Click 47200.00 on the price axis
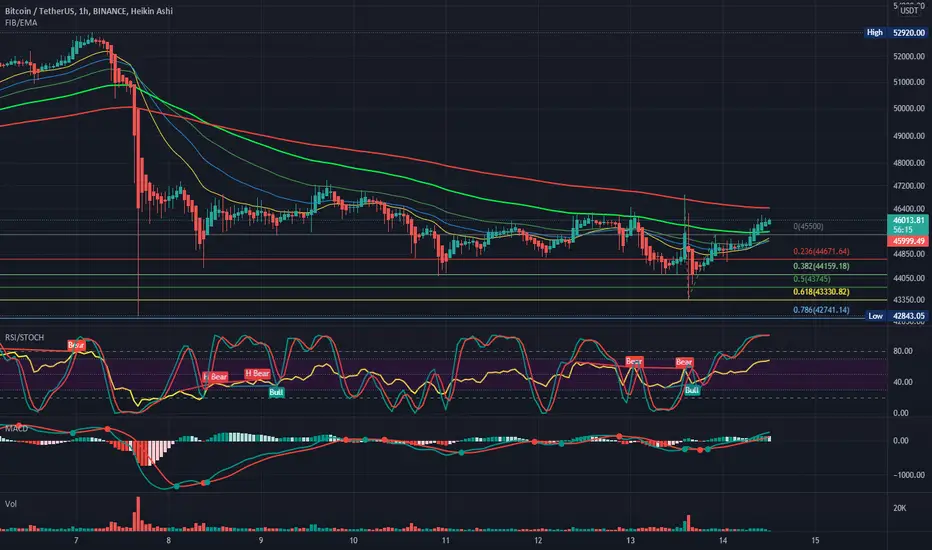The width and height of the screenshot is (932, 550). pyautogui.click(x=909, y=186)
